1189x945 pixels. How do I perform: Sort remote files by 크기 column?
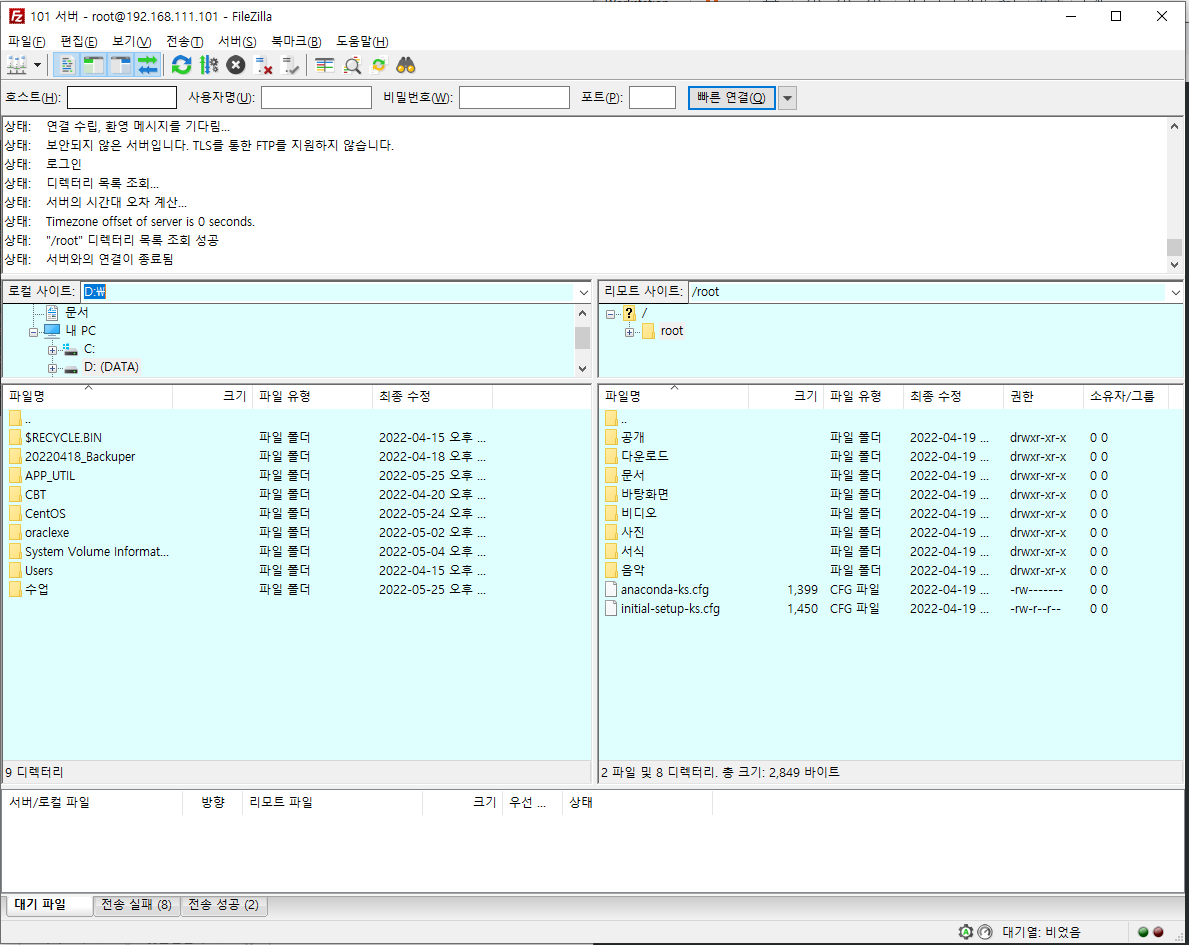(786, 397)
